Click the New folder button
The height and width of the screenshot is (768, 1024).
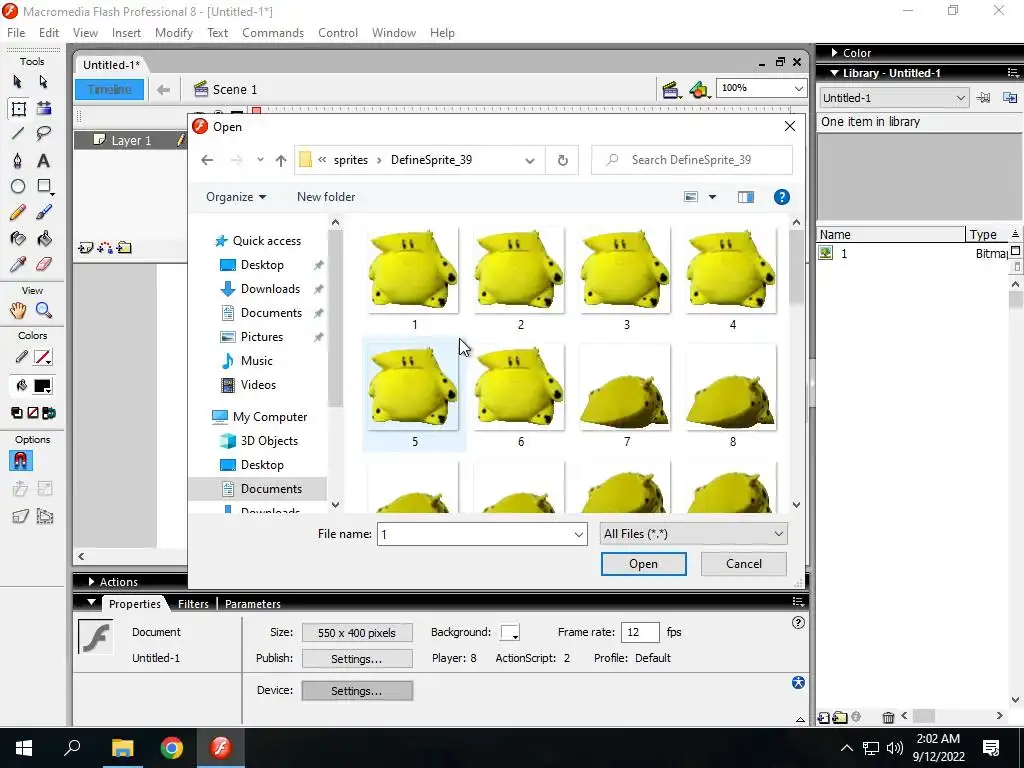[x=326, y=197]
